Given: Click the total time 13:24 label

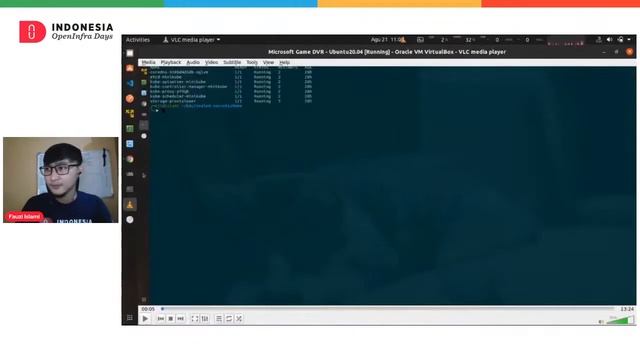Looking at the screenshot, I should pyautogui.click(x=627, y=309).
